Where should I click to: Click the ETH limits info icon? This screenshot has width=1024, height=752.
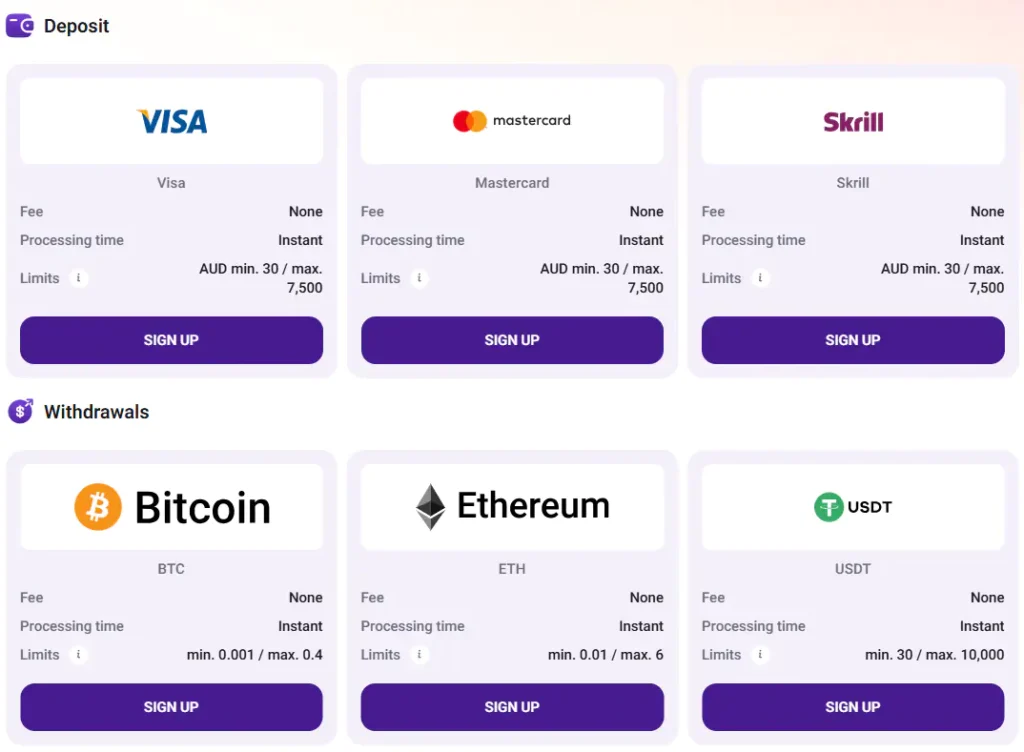click(419, 655)
